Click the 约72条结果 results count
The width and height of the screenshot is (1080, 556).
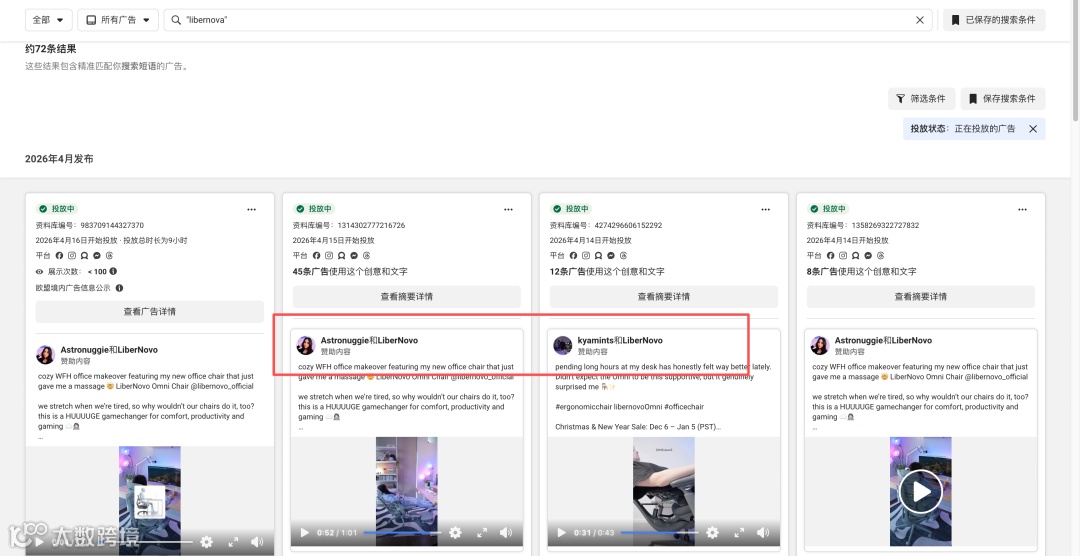pos(50,49)
